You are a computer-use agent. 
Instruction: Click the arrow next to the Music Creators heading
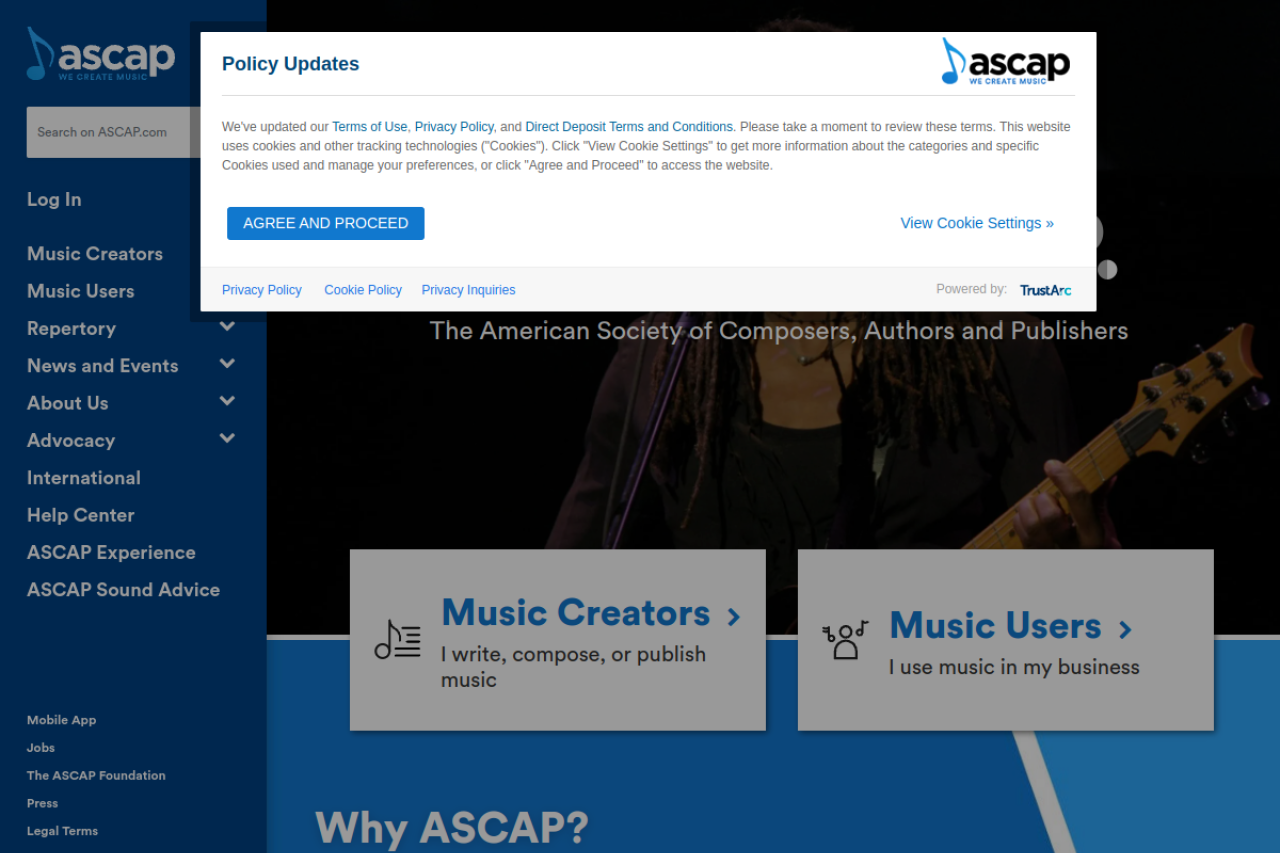(734, 616)
